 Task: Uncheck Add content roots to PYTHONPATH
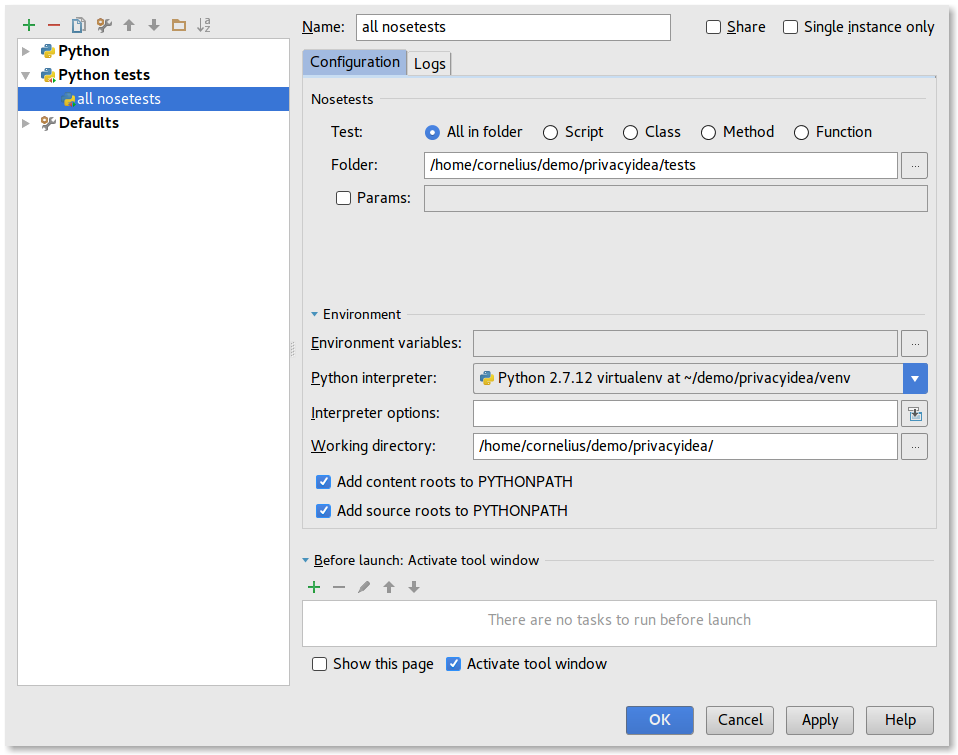323,482
